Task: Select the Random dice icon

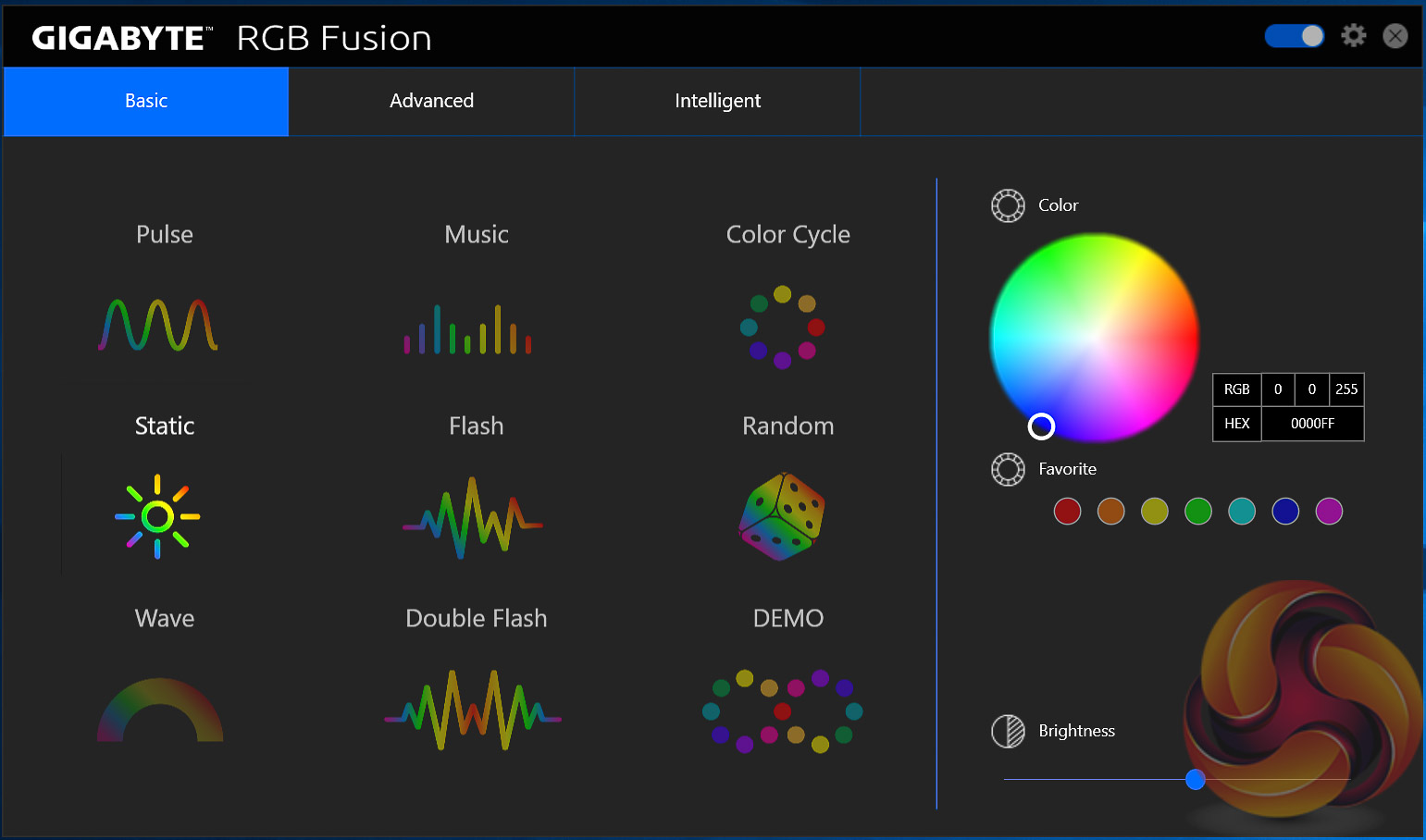Action: point(783,516)
